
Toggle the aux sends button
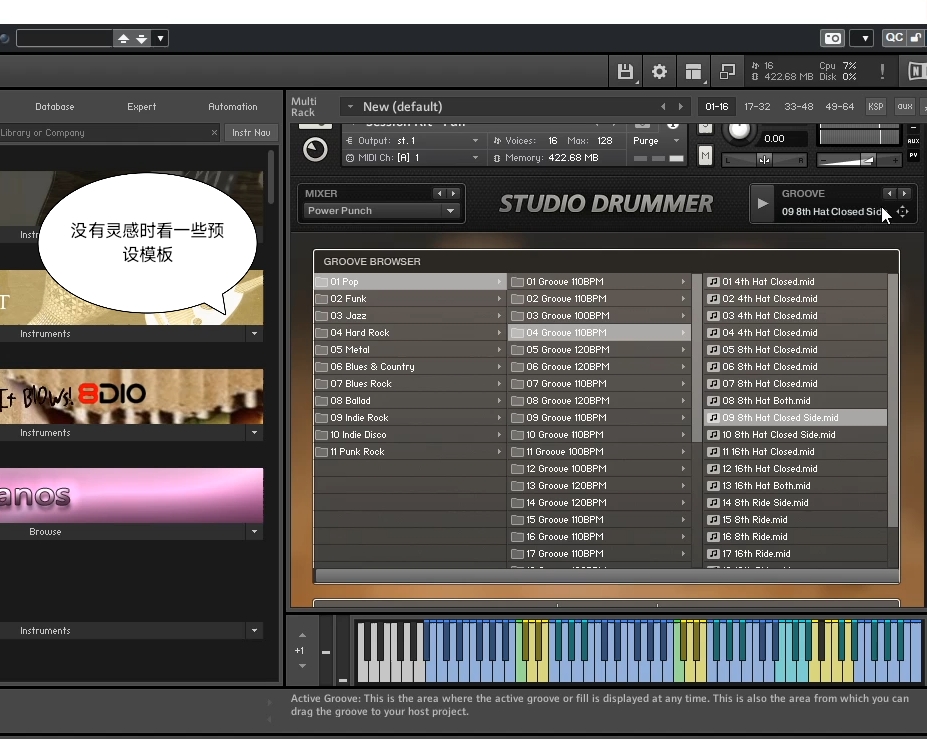click(x=905, y=106)
